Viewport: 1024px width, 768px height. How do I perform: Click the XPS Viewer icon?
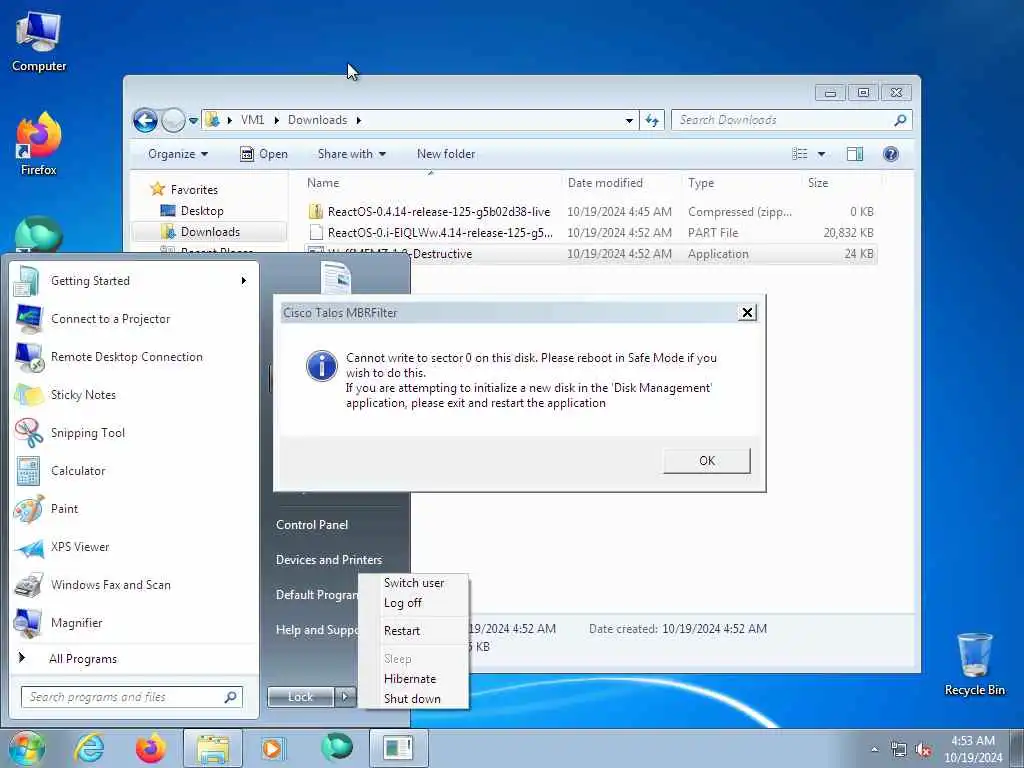29,548
